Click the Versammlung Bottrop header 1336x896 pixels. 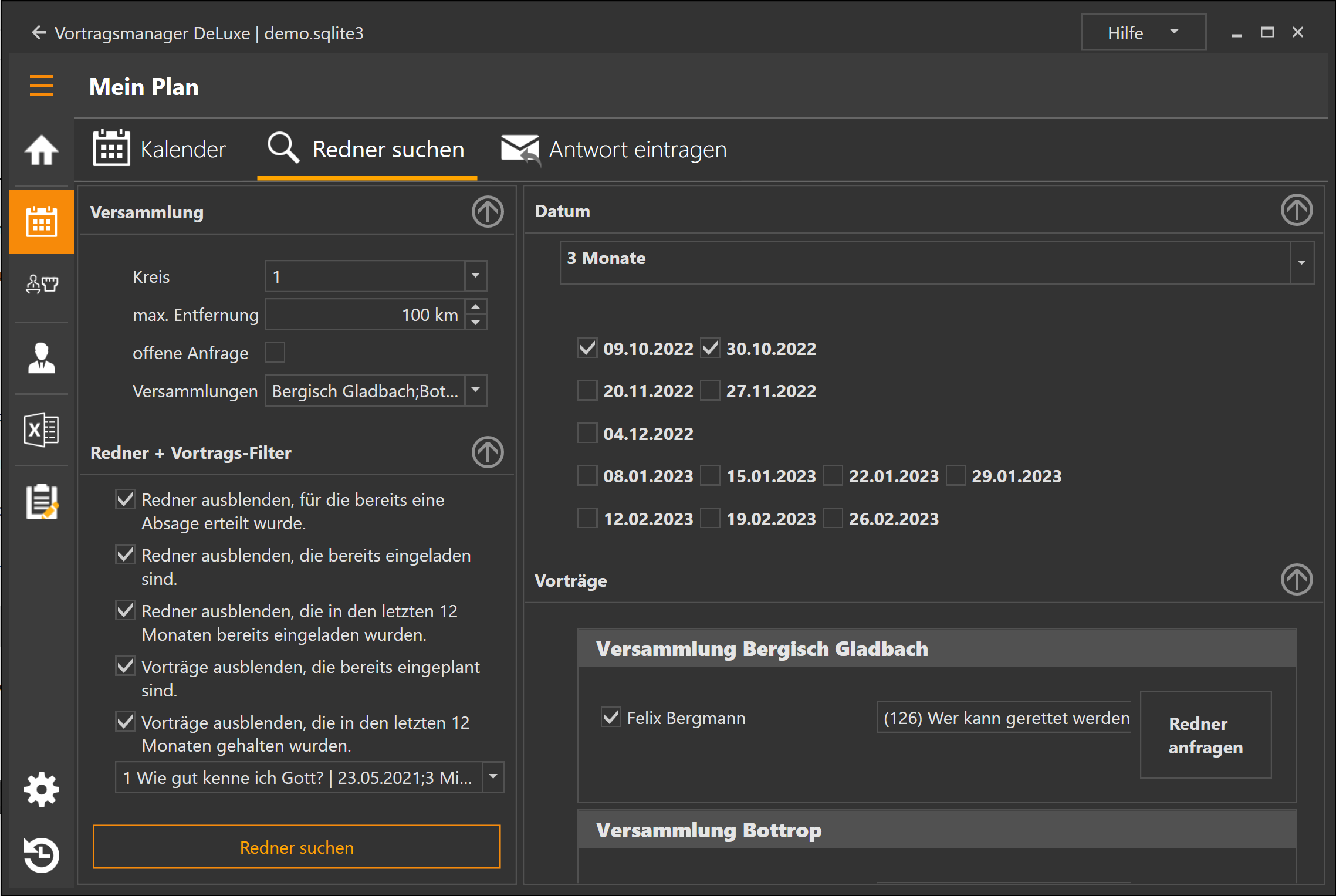937,830
